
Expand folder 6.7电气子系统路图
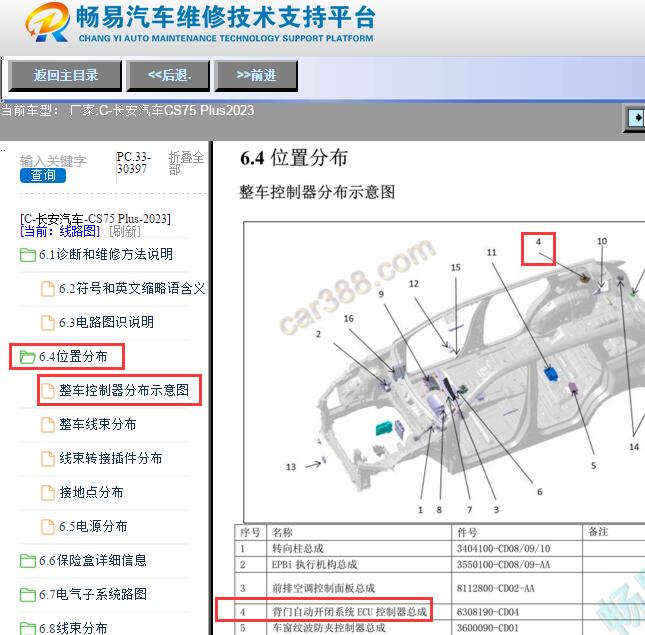pyautogui.click(x=93, y=594)
